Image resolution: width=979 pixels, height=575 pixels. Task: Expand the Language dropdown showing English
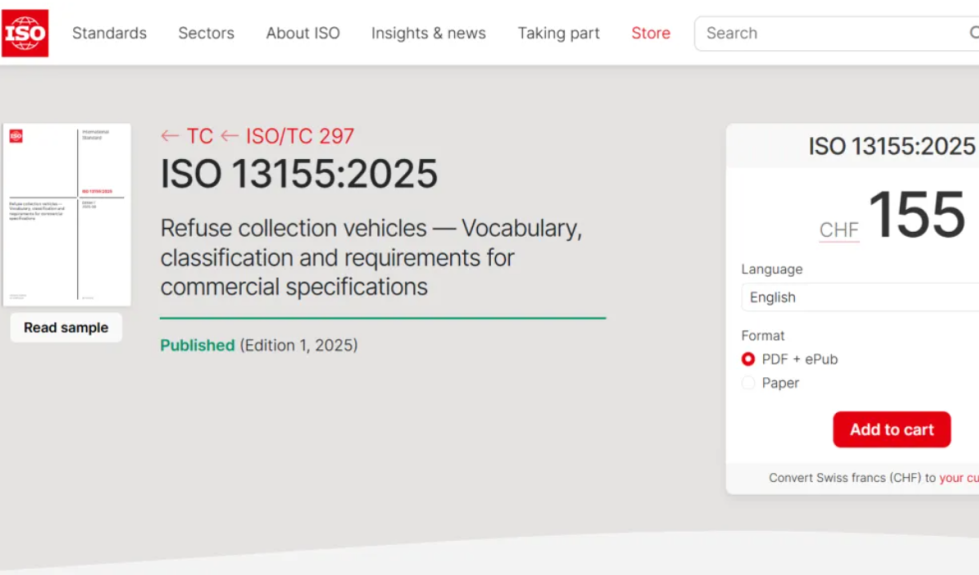pyautogui.click(x=860, y=297)
